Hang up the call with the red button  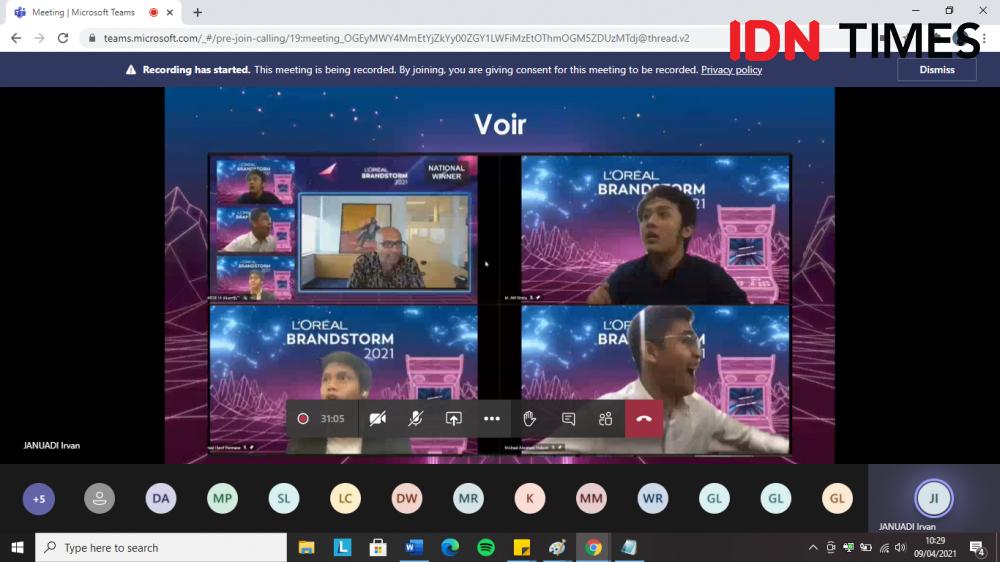(x=644, y=419)
